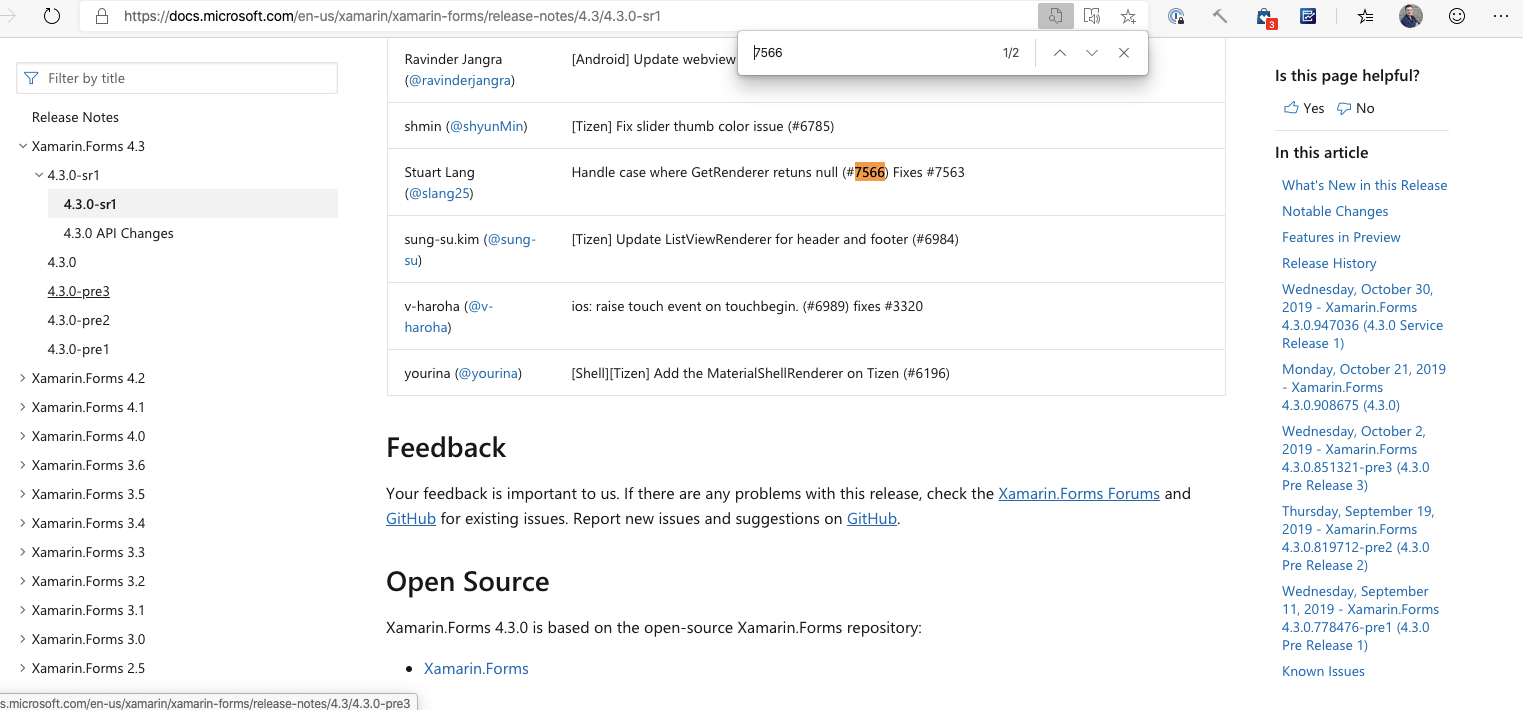1523x710 pixels.
Task: Open GitHub link for existing issues
Action: point(411,519)
